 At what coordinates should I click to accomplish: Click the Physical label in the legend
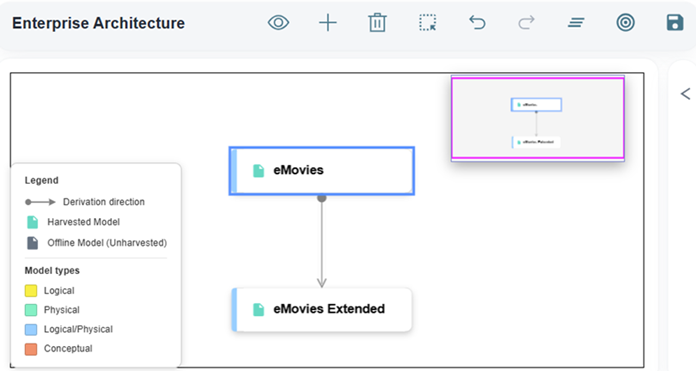coord(62,310)
